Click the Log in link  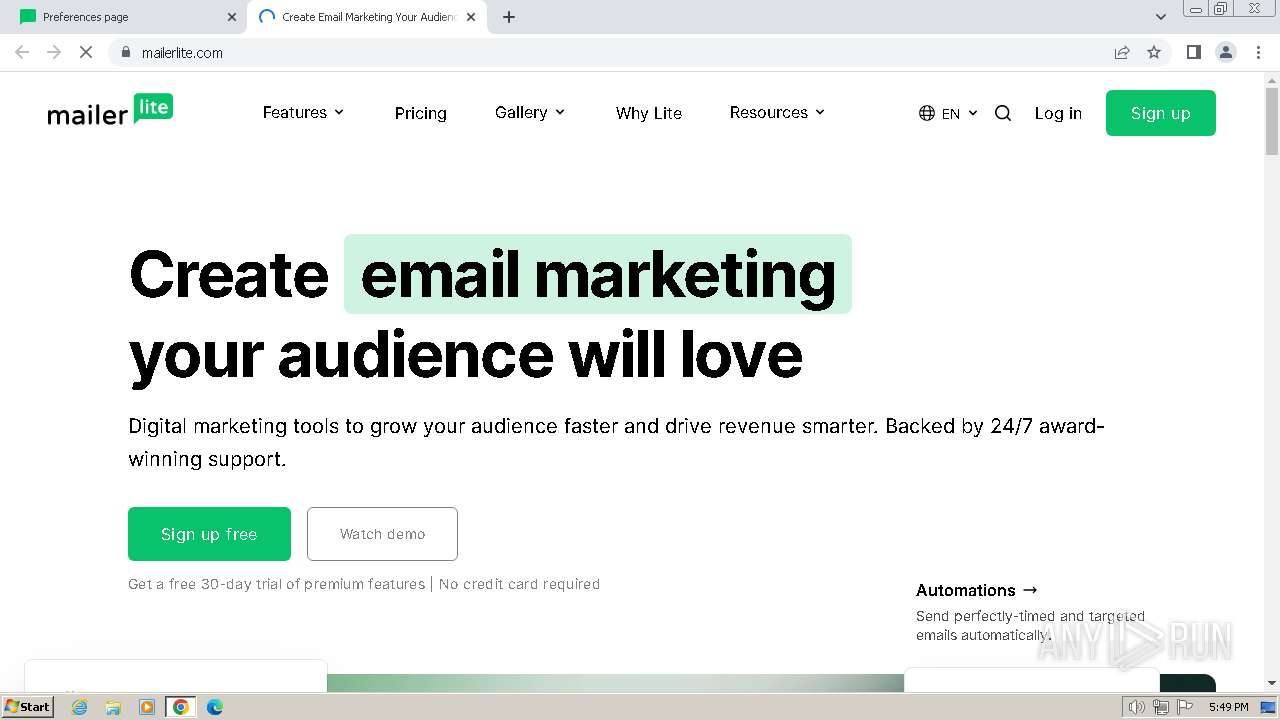pyautogui.click(x=1058, y=113)
